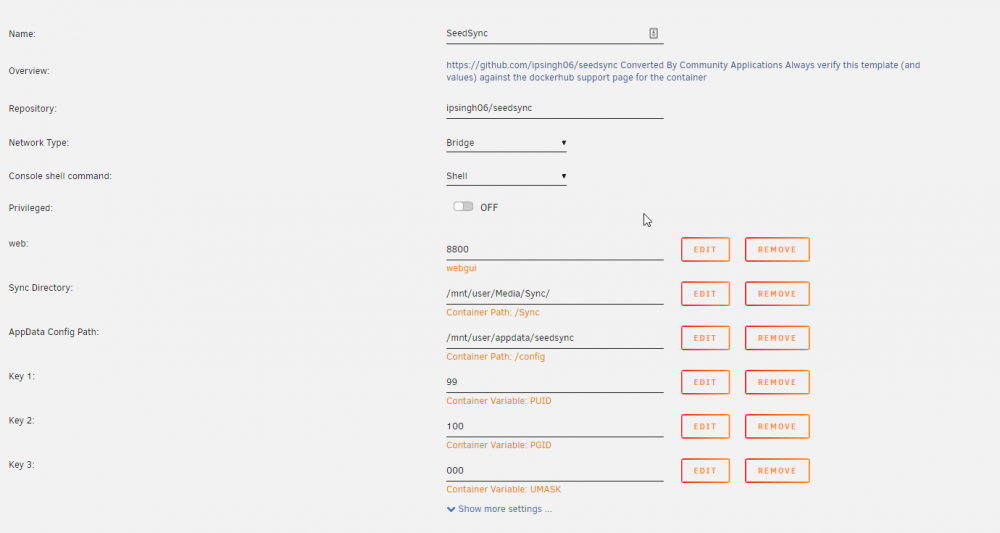
Task: Click the 'AppData Config Path:' label
Action: [x=54, y=332]
